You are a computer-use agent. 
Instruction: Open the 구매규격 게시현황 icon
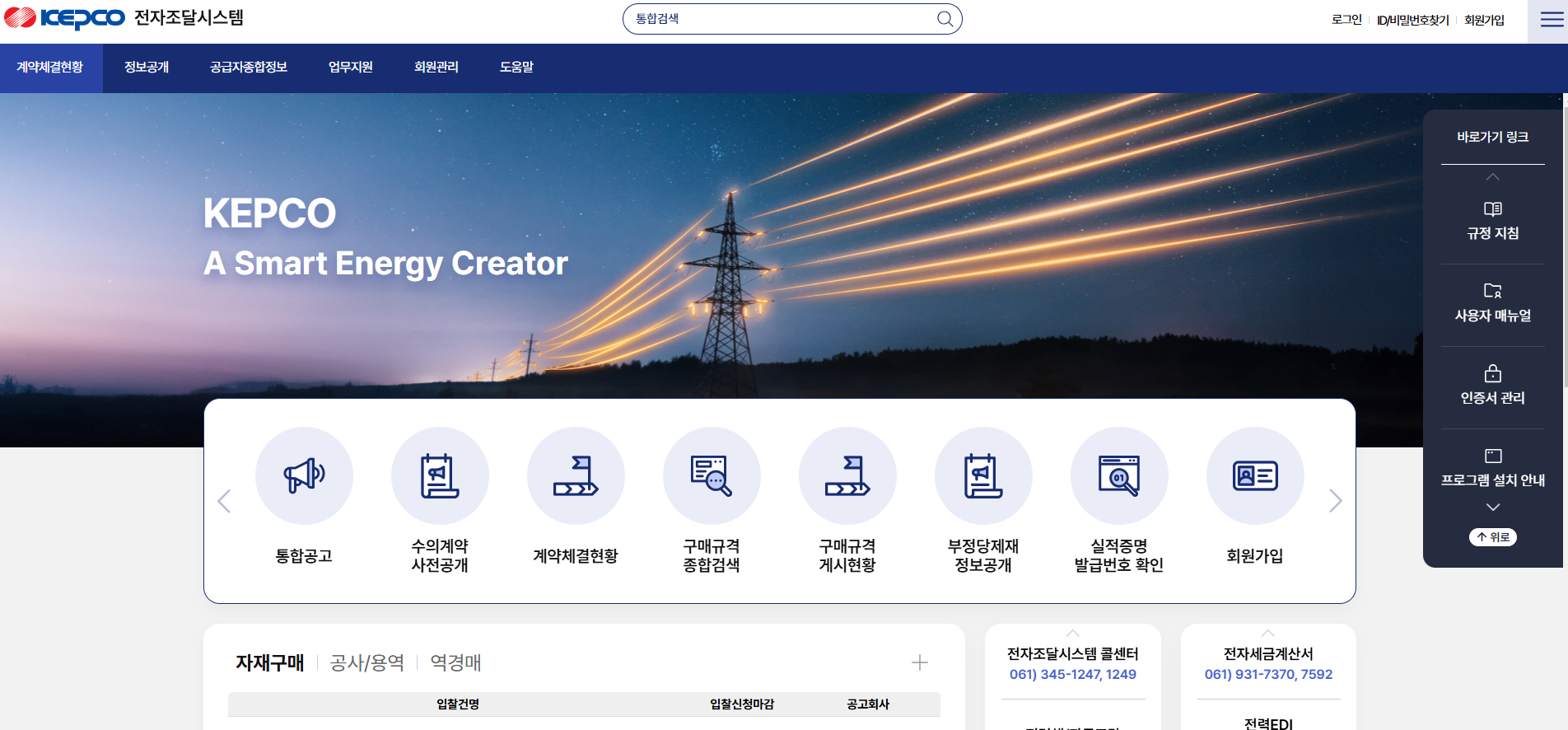pyautogui.click(x=847, y=475)
